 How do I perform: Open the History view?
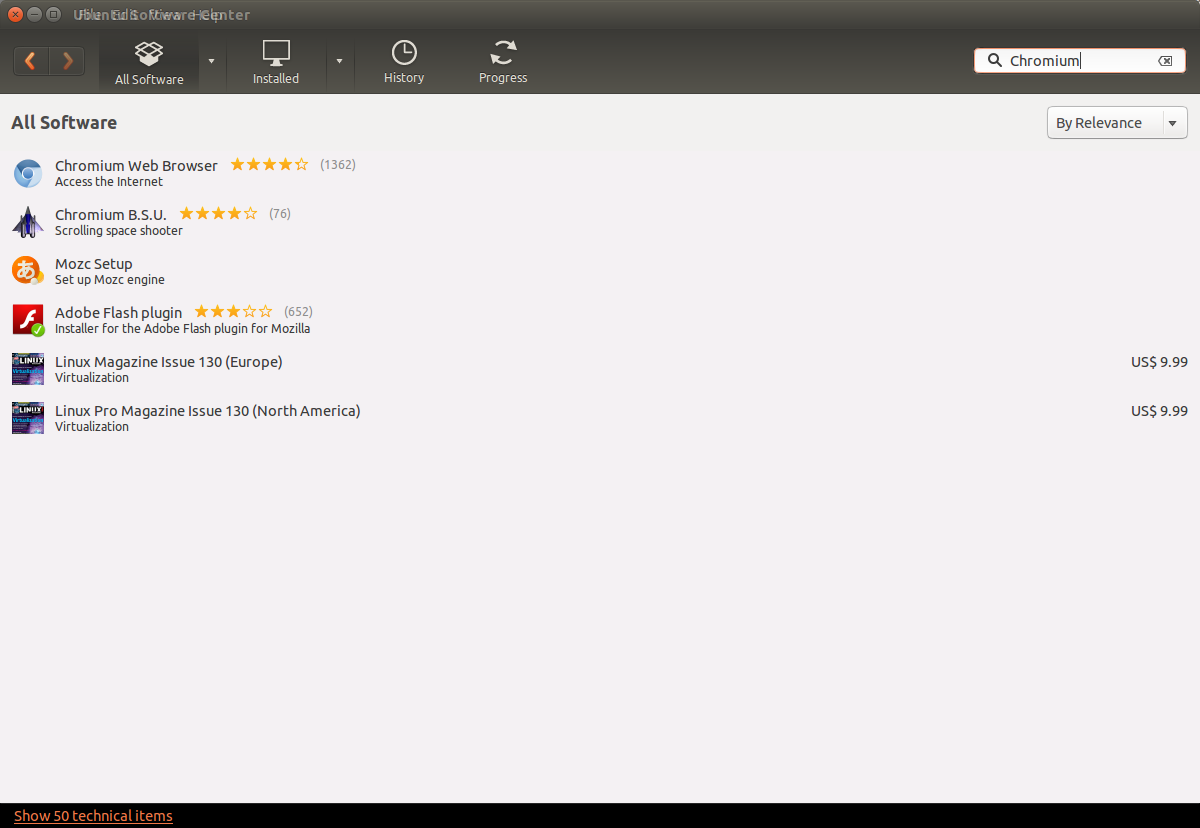404,62
